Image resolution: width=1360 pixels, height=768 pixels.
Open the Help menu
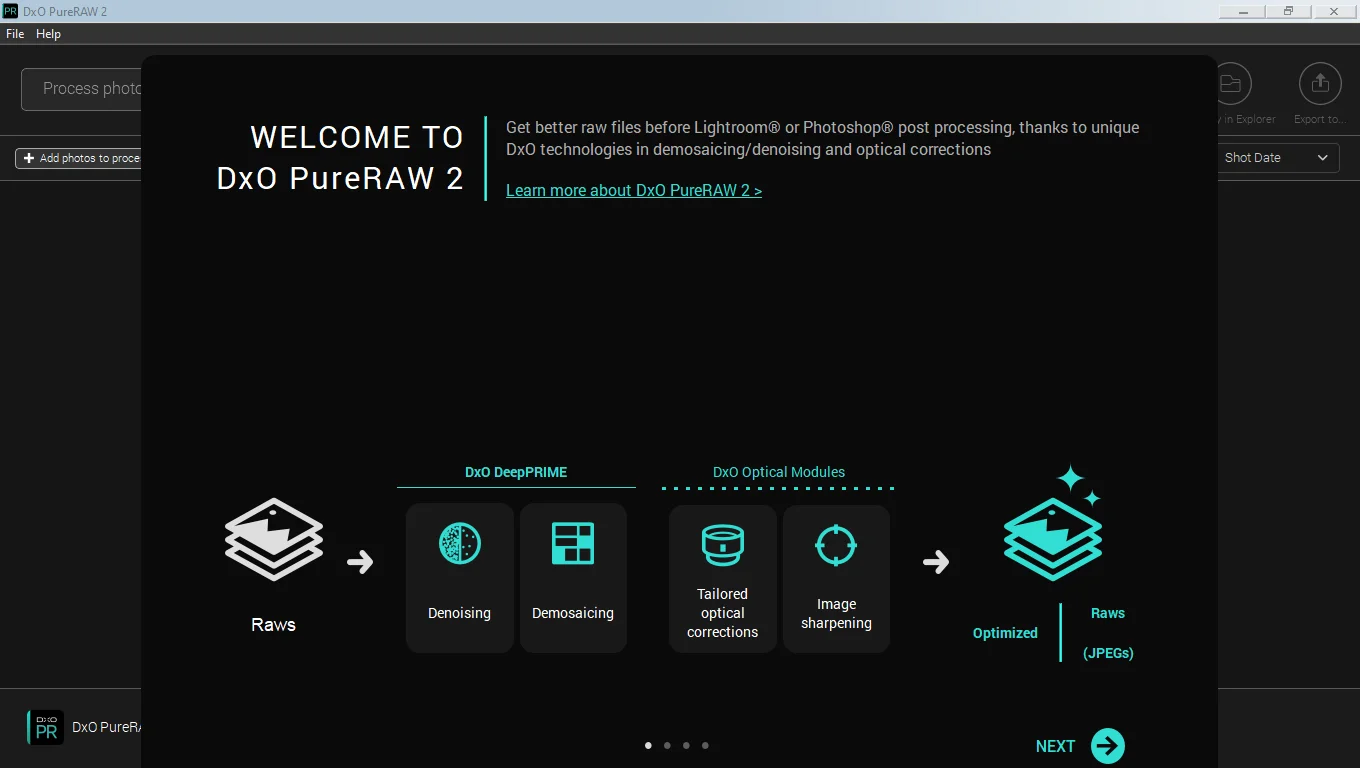click(48, 34)
